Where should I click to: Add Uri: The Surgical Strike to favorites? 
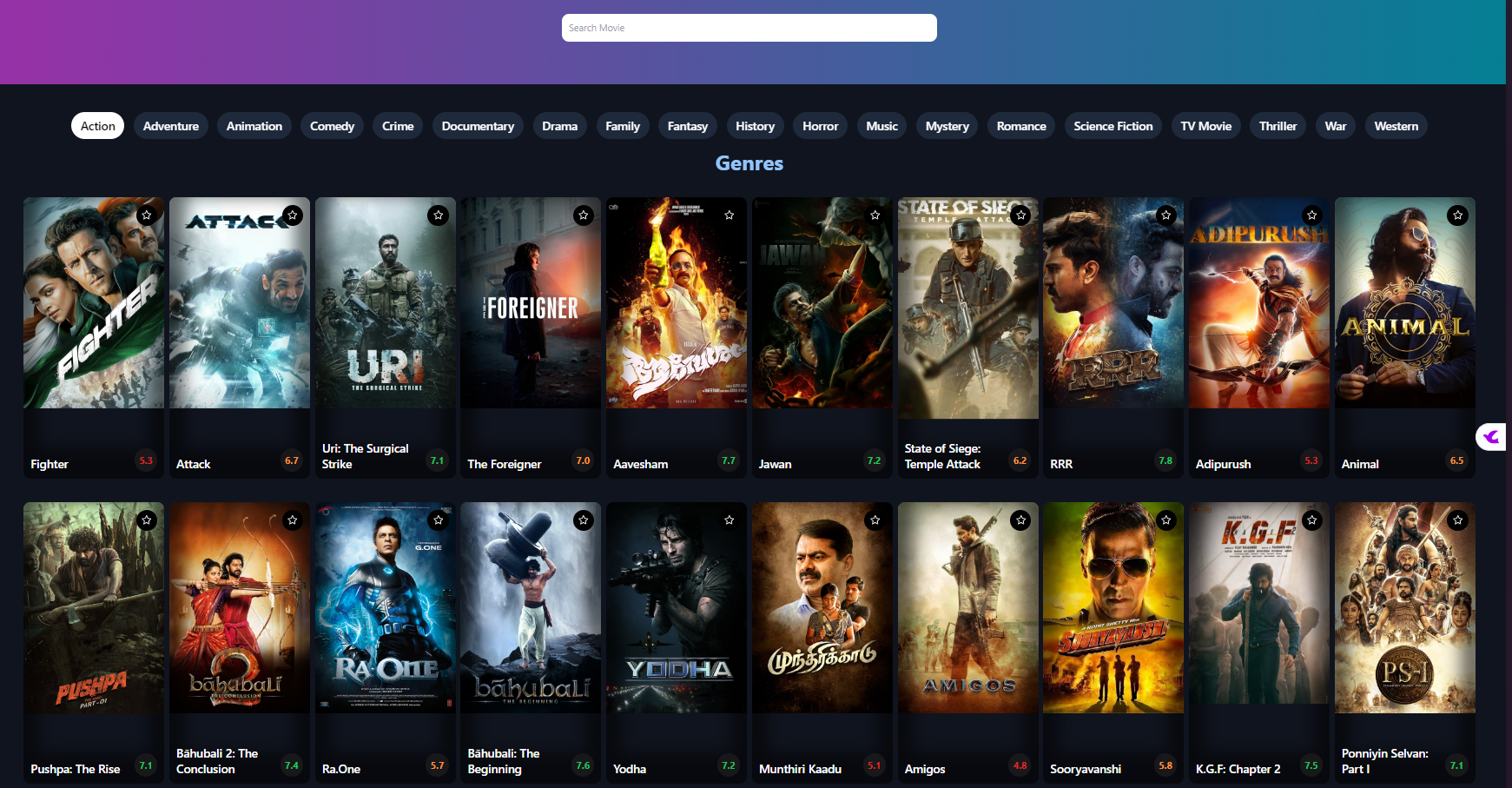pos(439,215)
